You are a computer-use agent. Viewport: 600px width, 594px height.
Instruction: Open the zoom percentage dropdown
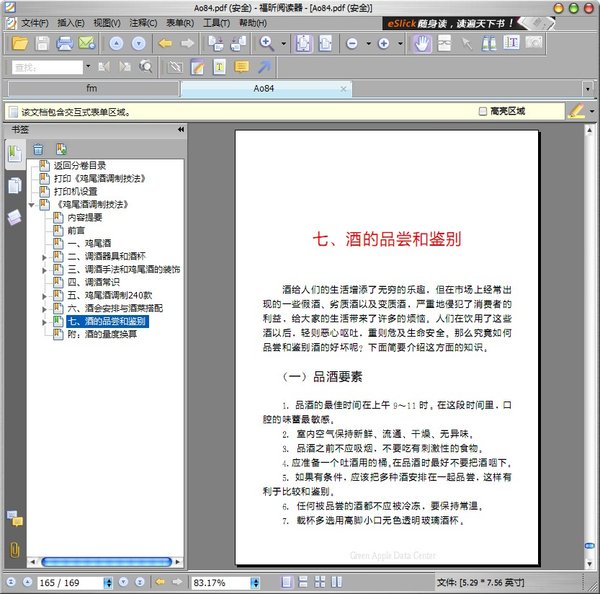[255, 583]
